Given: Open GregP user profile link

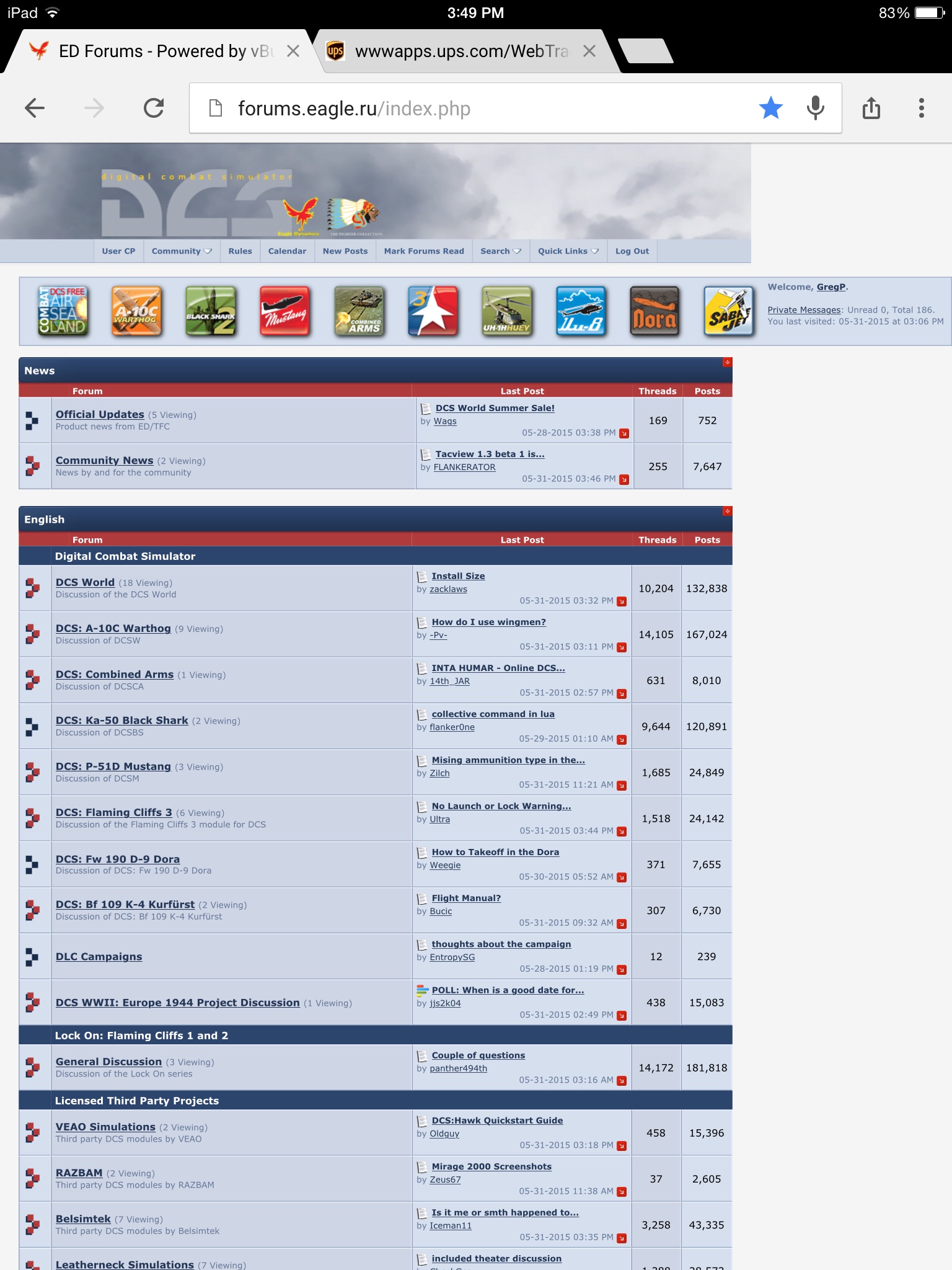Looking at the screenshot, I should (831, 286).
